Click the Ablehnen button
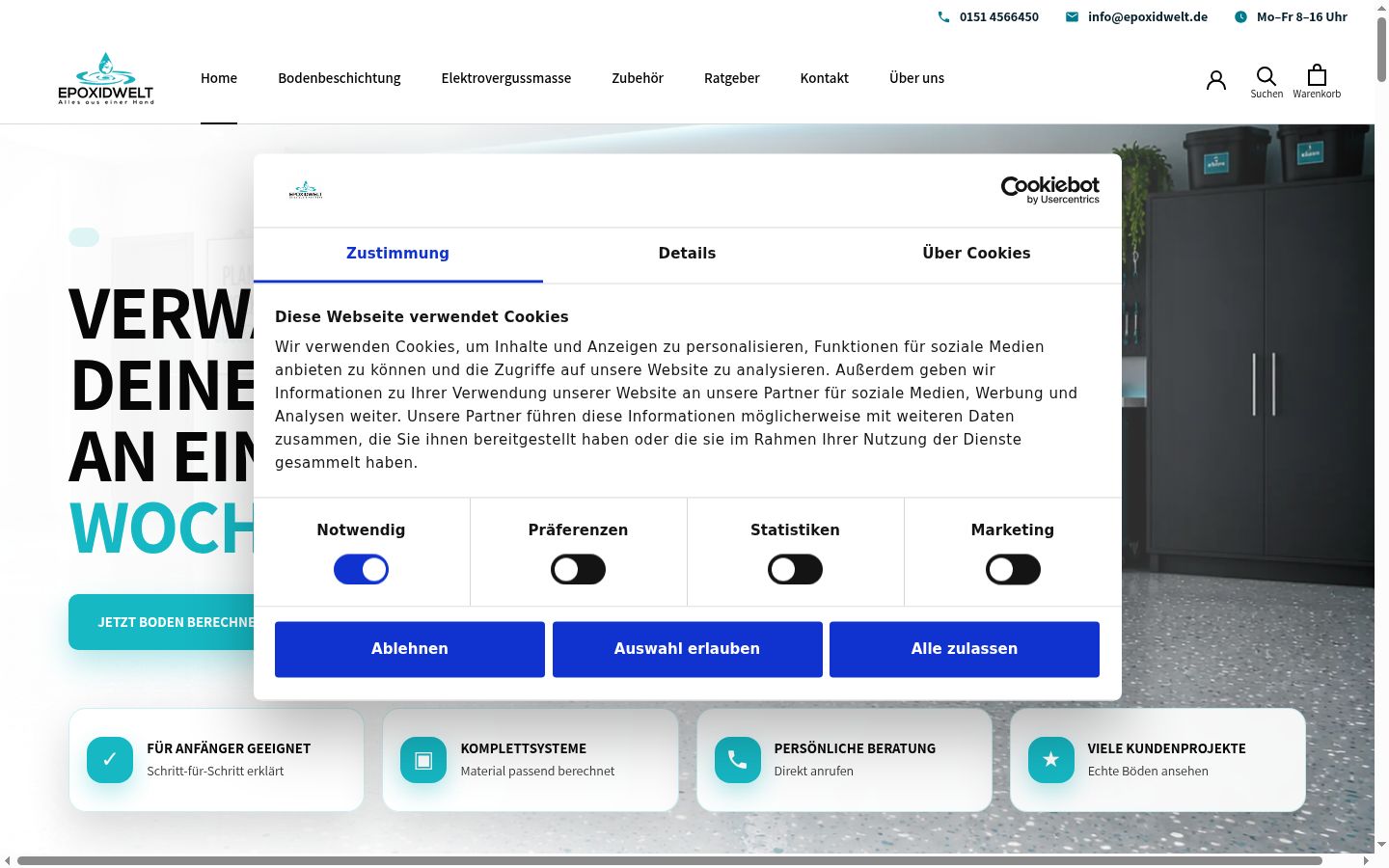 pyautogui.click(x=410, y=649)
